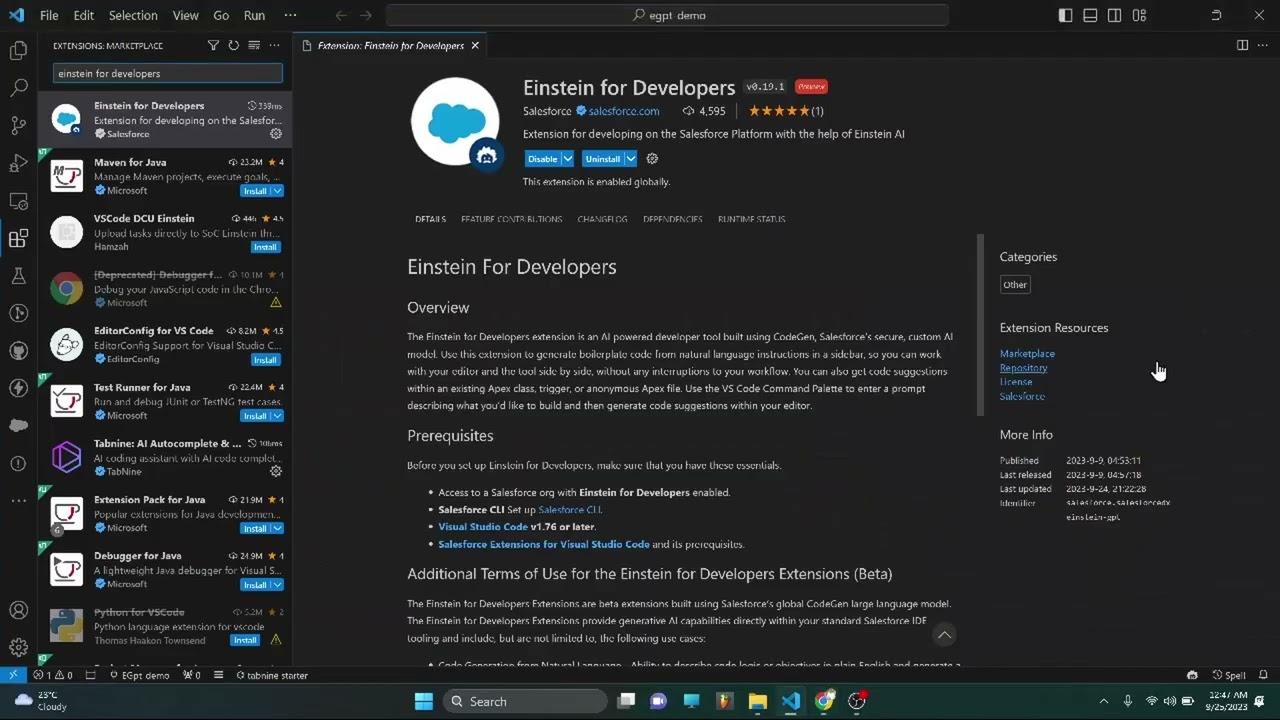Open the Repository resource link
Viewport: 1280px width, 720px height.
[x=1023, y=368]
